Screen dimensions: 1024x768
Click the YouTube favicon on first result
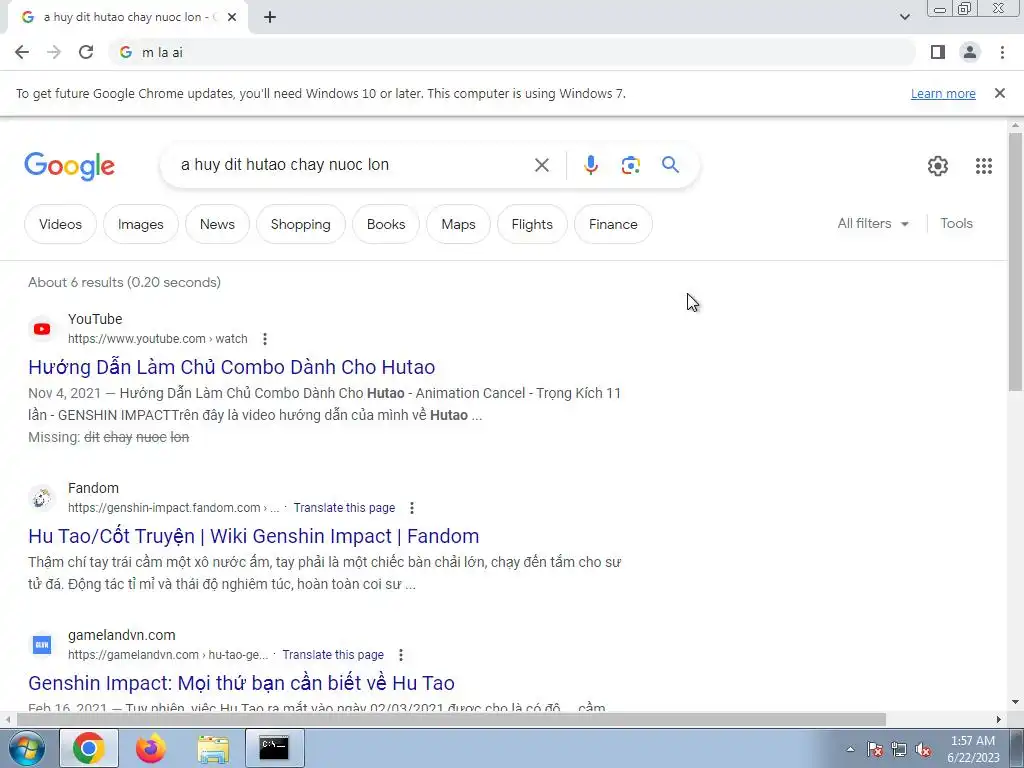[x=42, y=328]
